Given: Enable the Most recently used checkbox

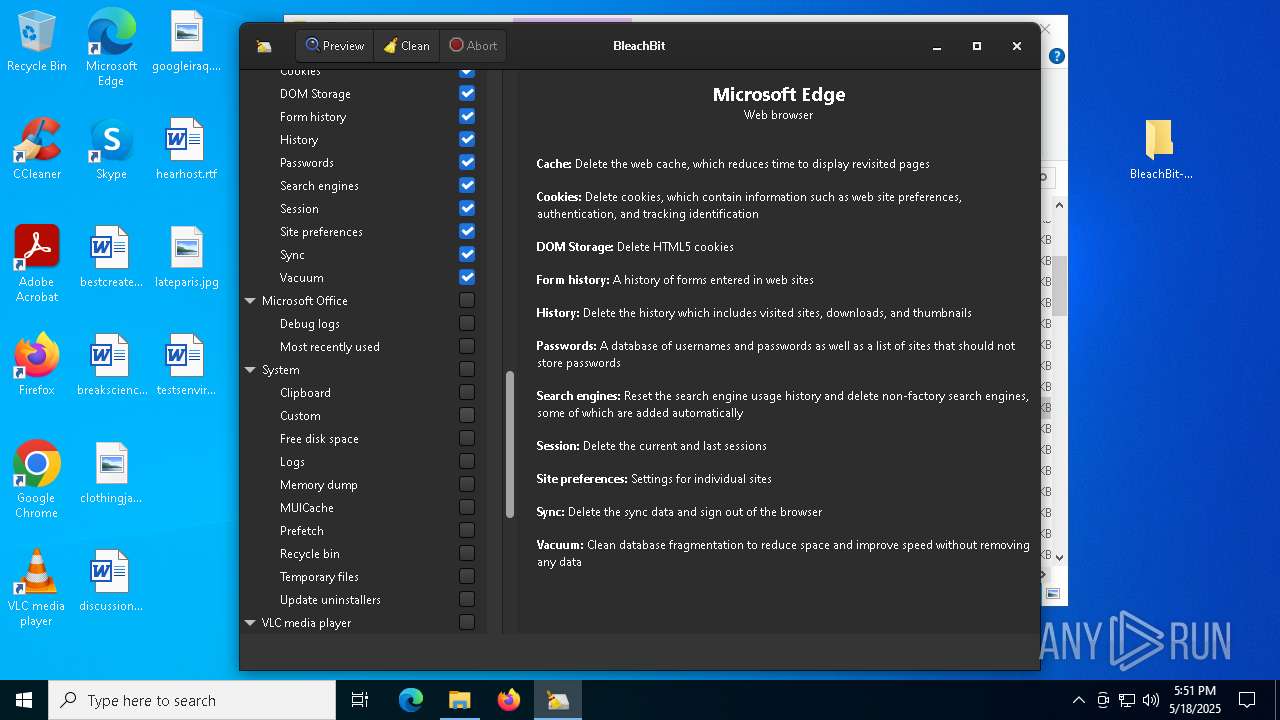Looking at the screenshot, I should point(467,346).
